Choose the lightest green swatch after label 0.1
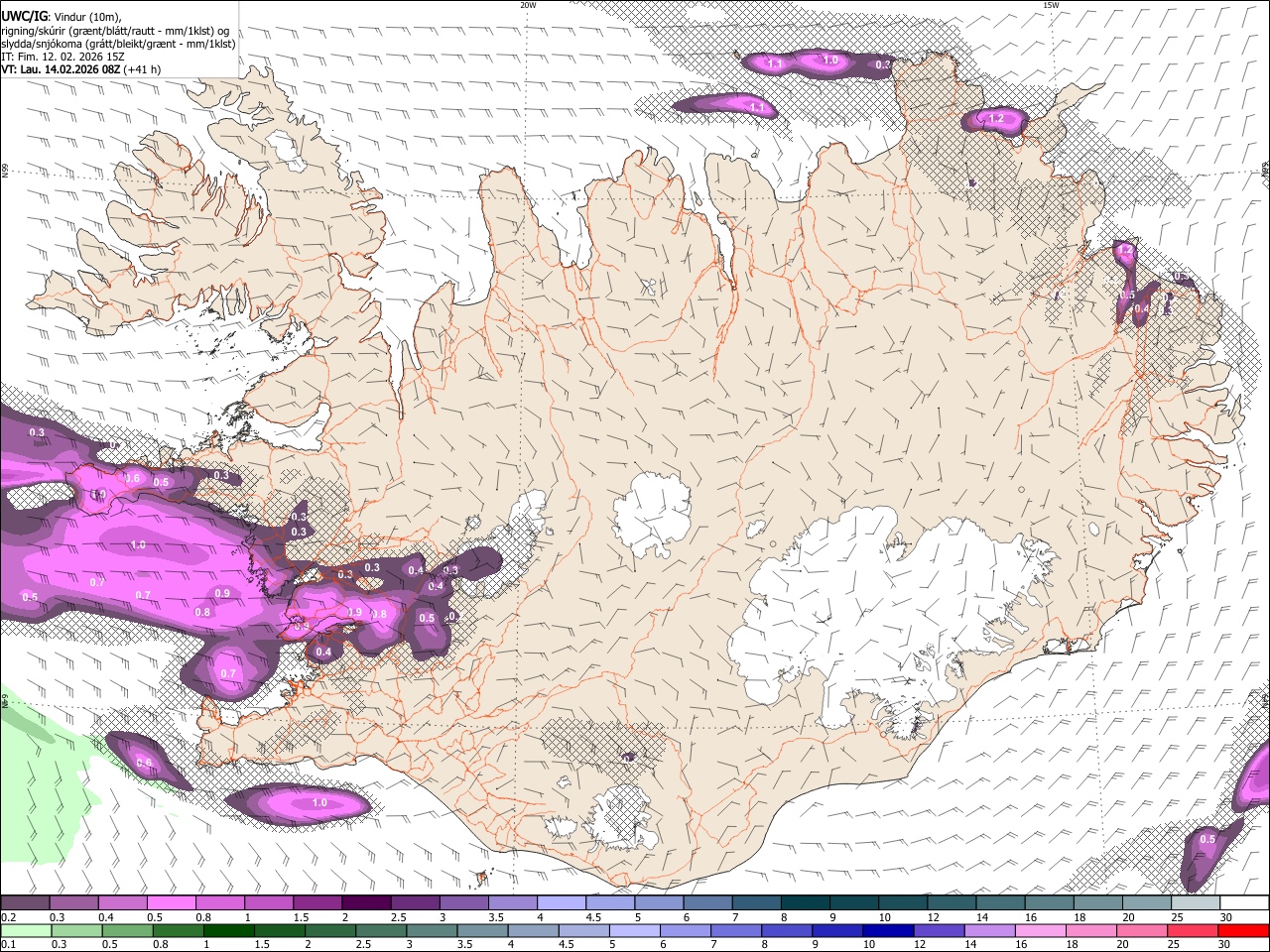 point(25,930)
